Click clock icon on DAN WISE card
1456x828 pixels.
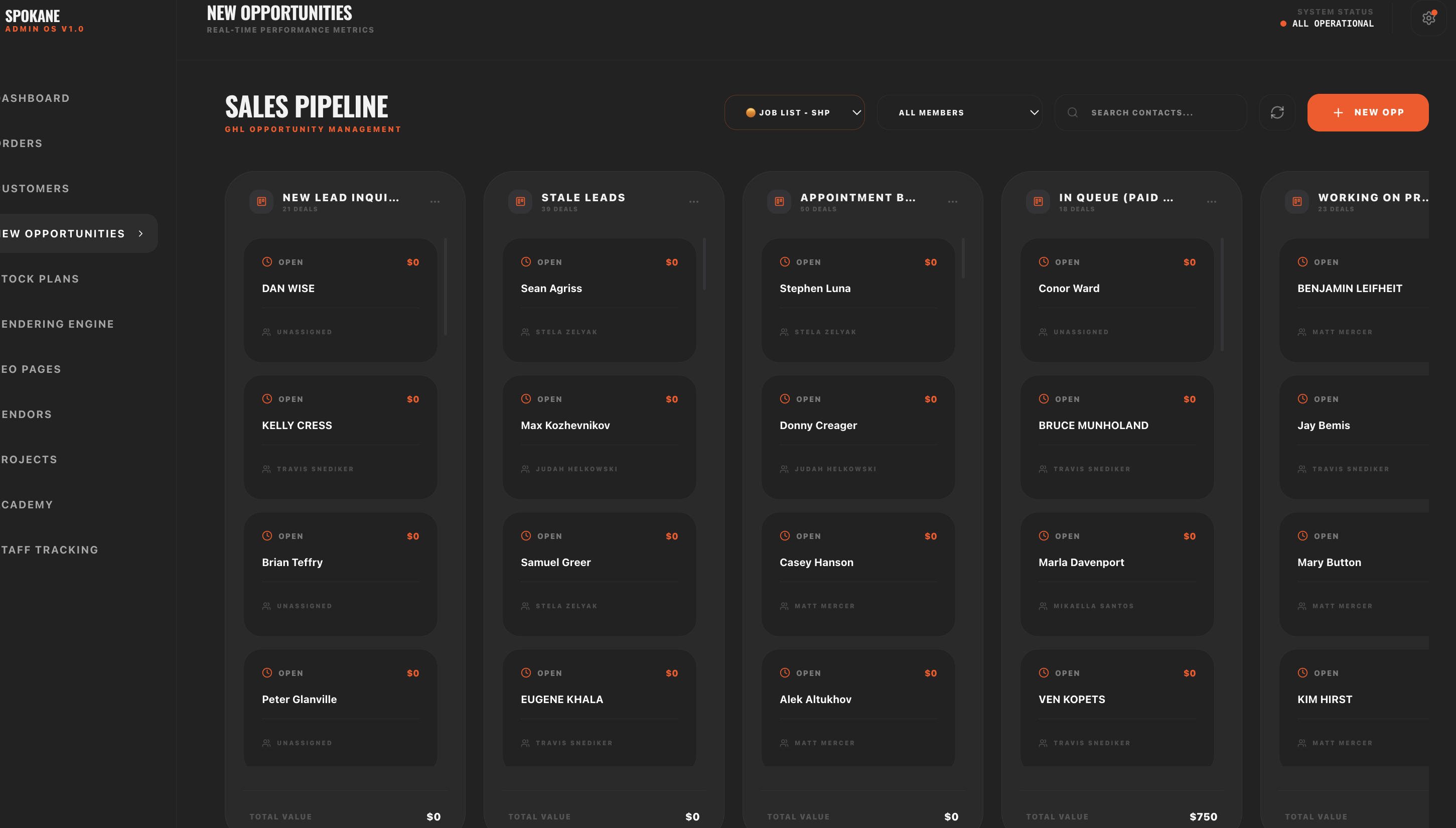coord(266,261)
